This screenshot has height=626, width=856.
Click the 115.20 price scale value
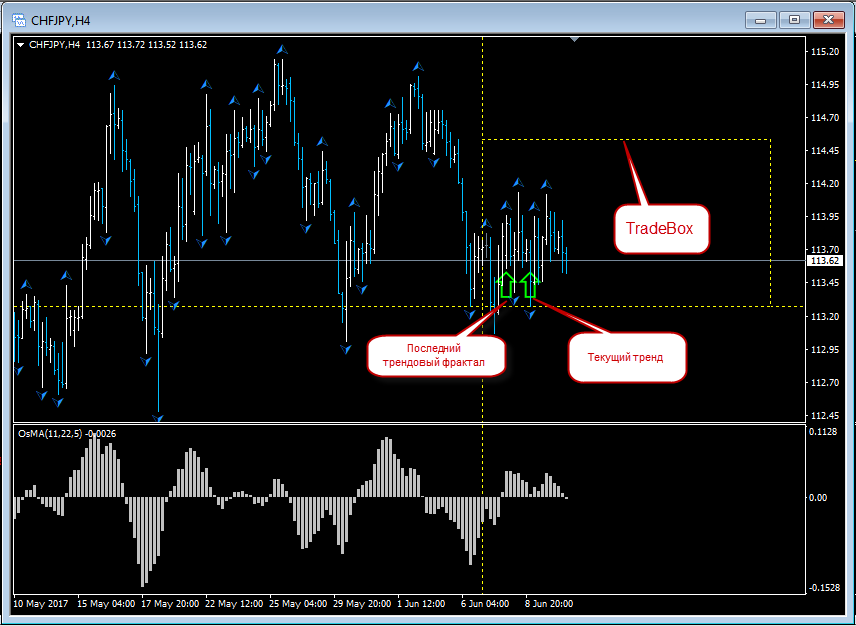click(825, 52)
